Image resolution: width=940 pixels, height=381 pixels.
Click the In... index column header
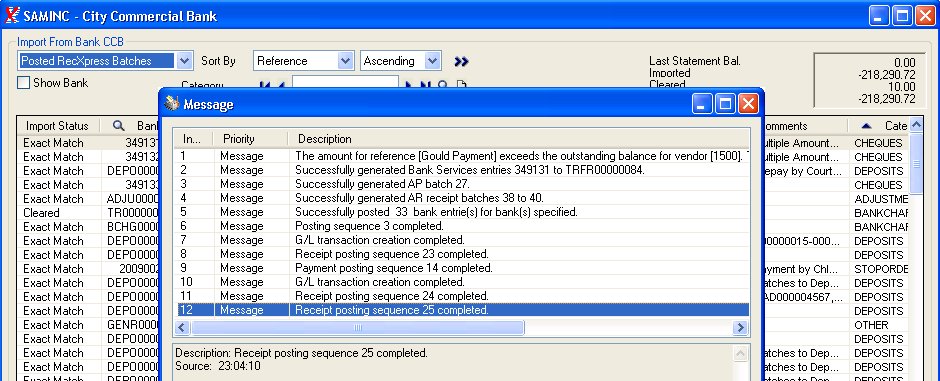(193, 139)
